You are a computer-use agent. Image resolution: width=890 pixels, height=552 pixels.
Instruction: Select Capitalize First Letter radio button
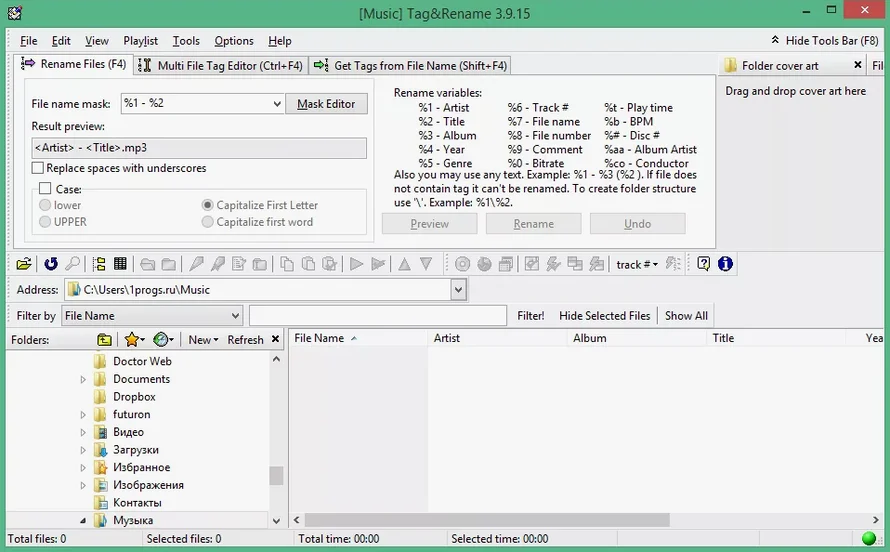point(207,205)
